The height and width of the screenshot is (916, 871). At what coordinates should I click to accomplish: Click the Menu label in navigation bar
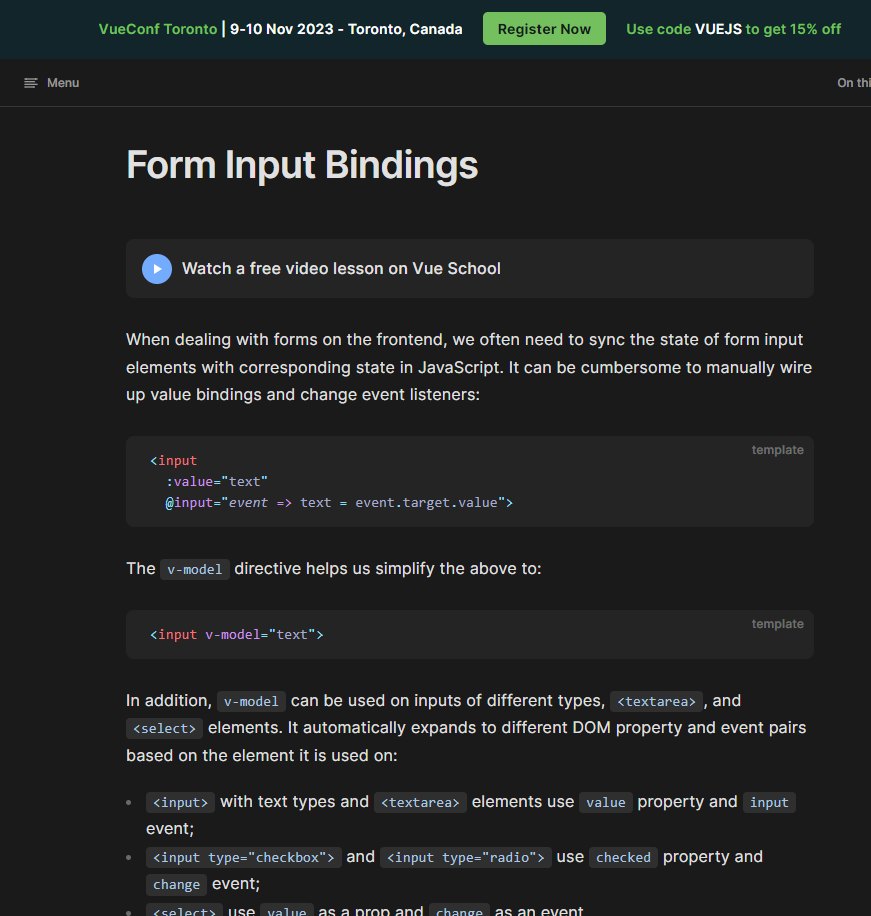(x=63, y=83)
